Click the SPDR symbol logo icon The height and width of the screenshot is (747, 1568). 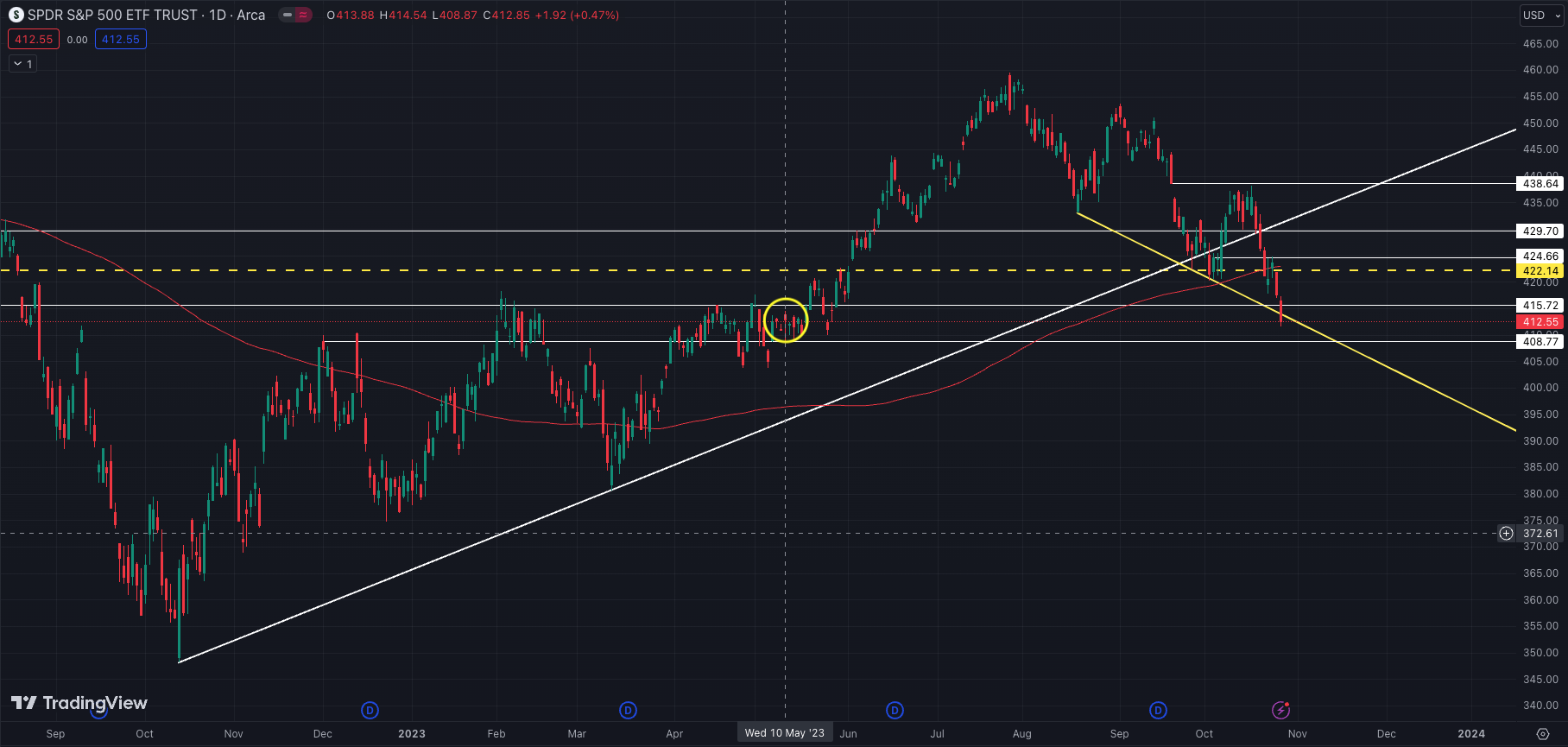tap(16, 15)
